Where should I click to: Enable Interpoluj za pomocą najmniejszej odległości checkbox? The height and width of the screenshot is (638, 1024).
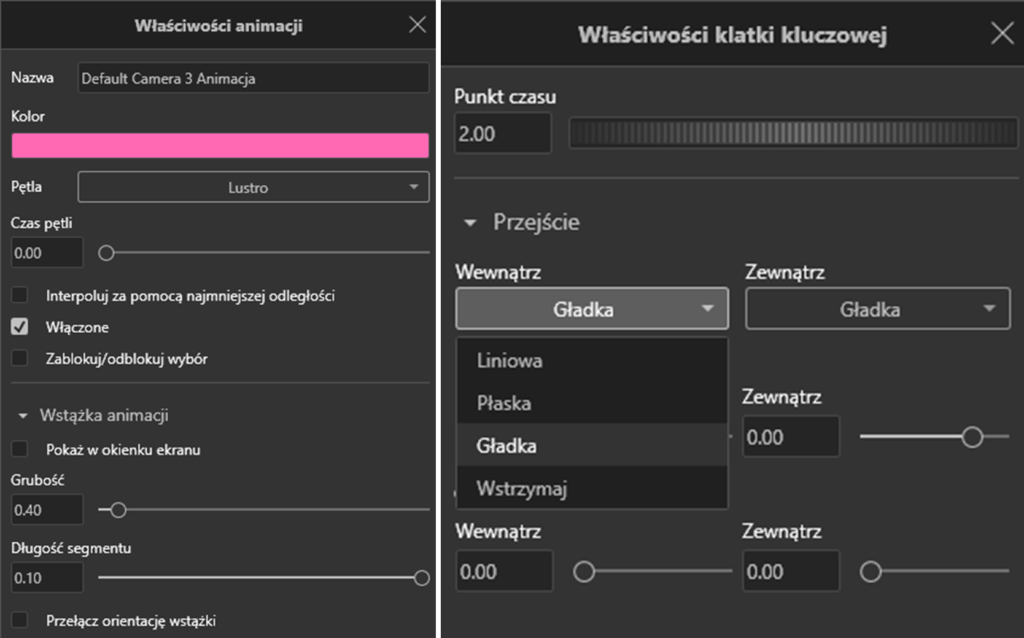coord(19,296)
